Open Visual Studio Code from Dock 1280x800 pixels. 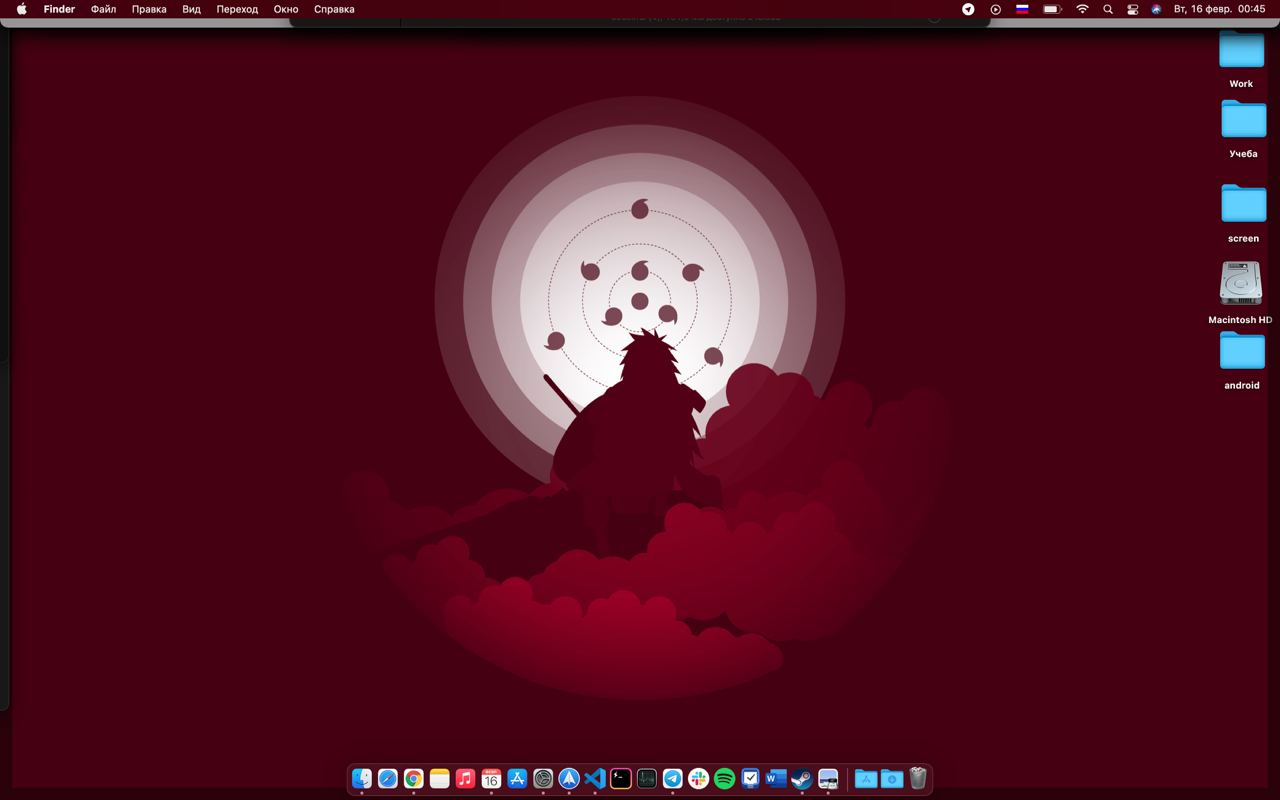(595, 778)
